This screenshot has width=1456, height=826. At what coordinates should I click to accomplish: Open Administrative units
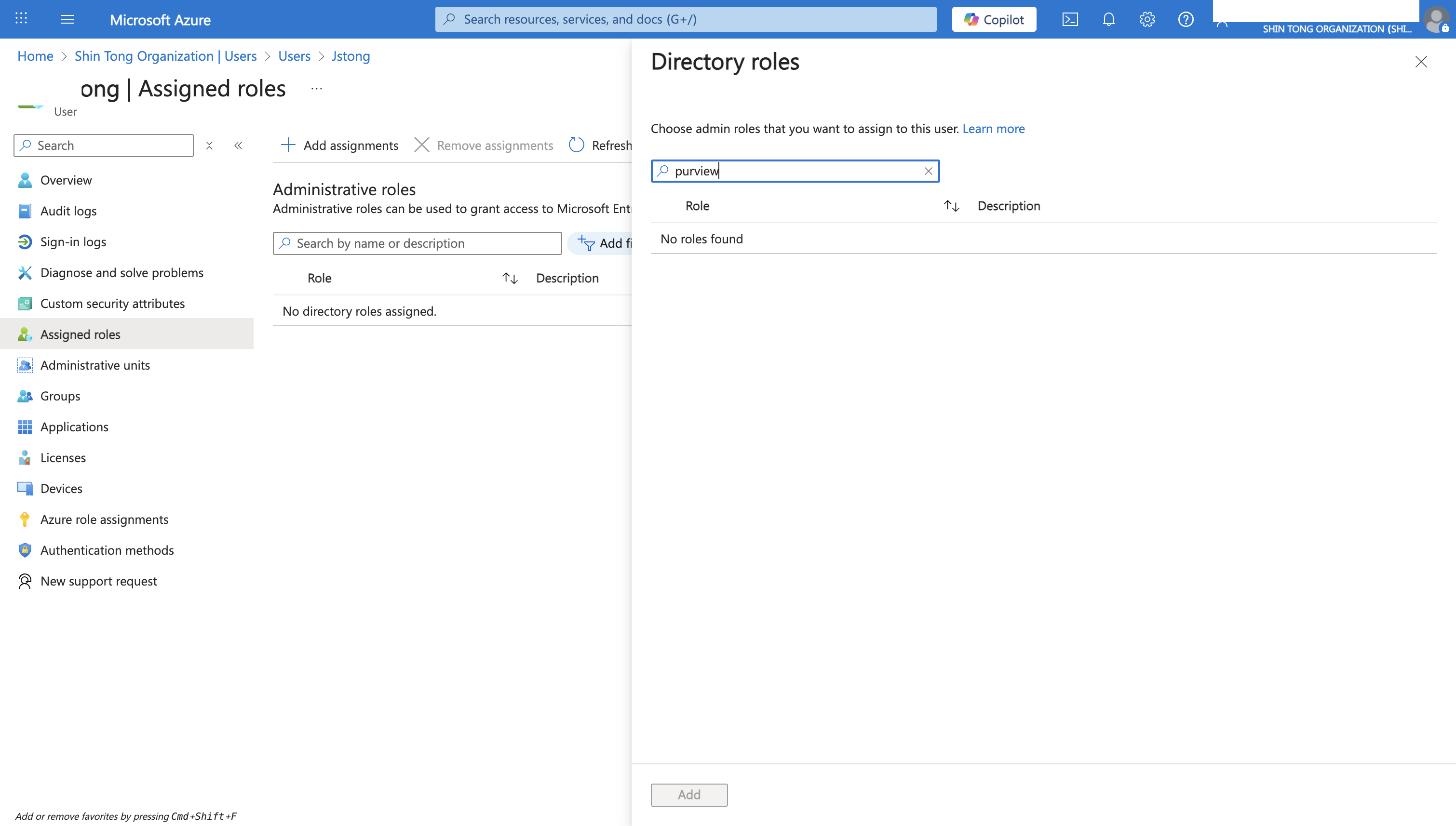pyautogui.click(x=95, y=365)
